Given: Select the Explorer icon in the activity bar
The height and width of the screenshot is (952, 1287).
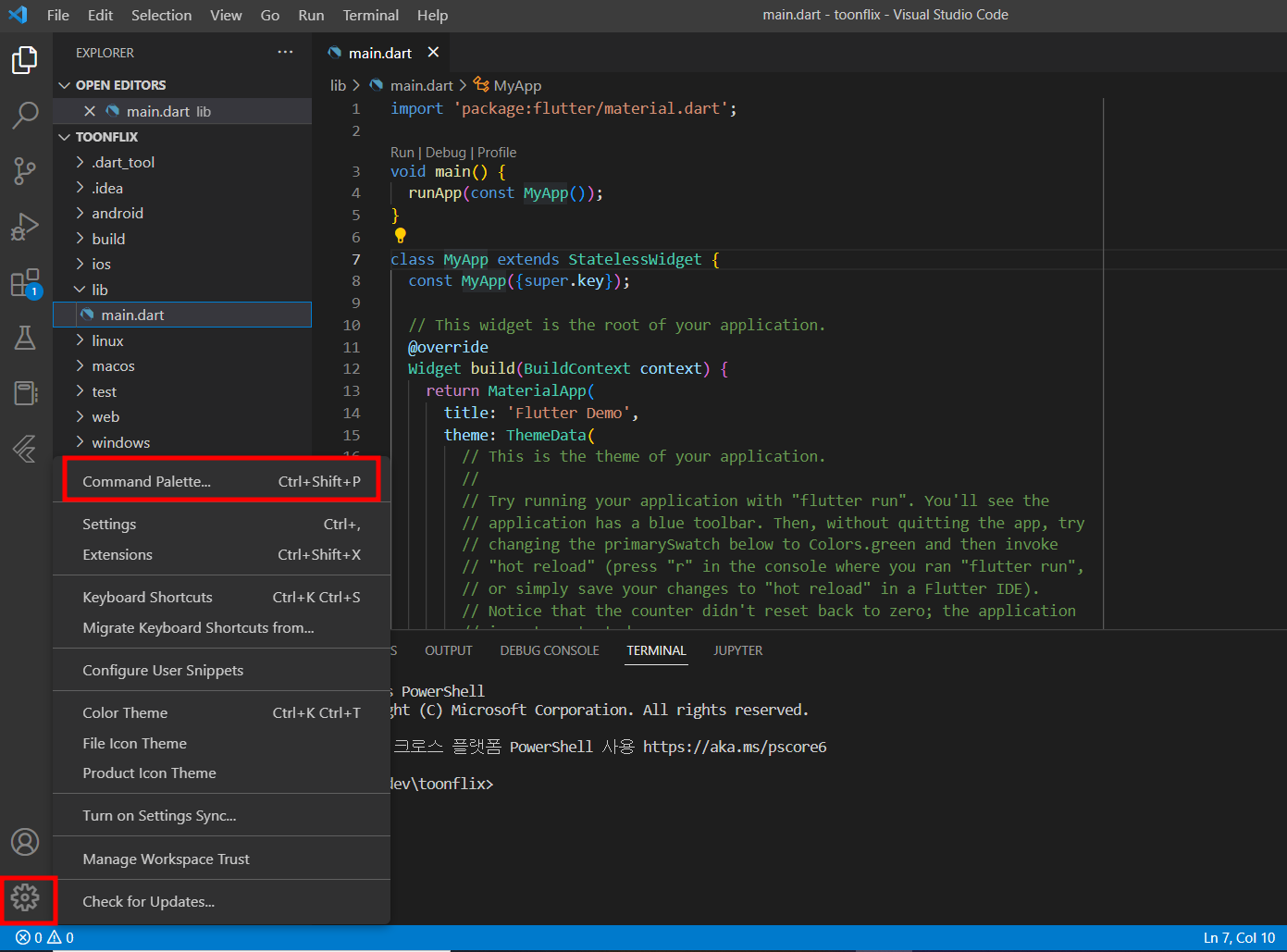Looking at the screenshot, I should 25,60.
